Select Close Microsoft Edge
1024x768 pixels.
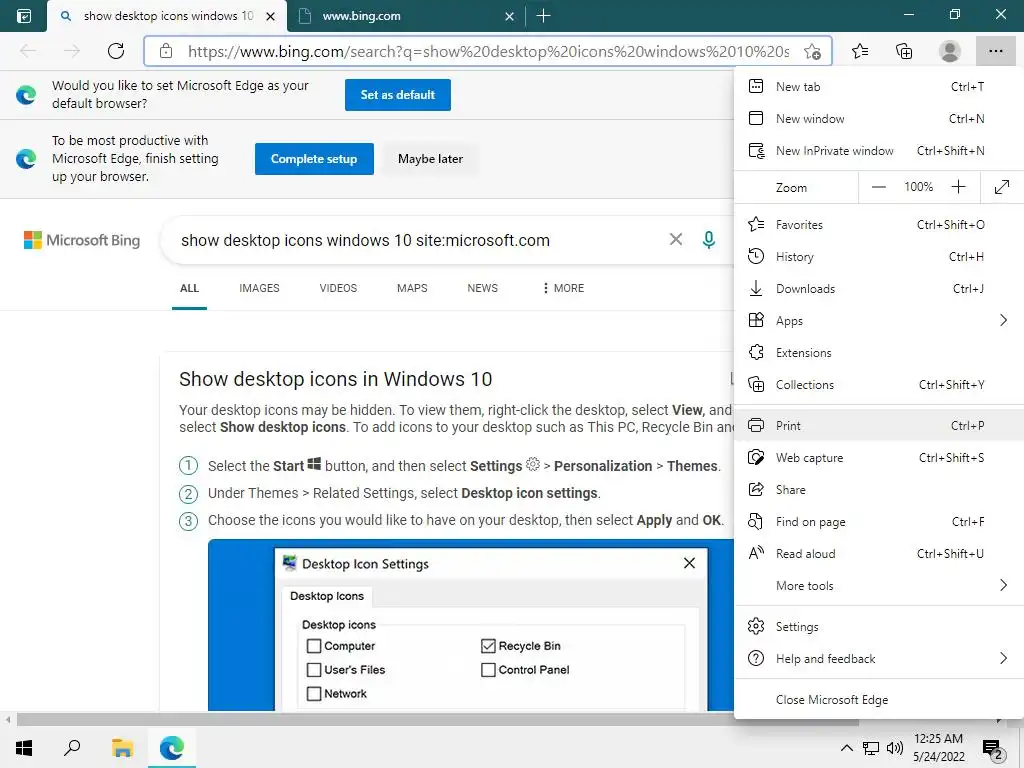[879, 699]
